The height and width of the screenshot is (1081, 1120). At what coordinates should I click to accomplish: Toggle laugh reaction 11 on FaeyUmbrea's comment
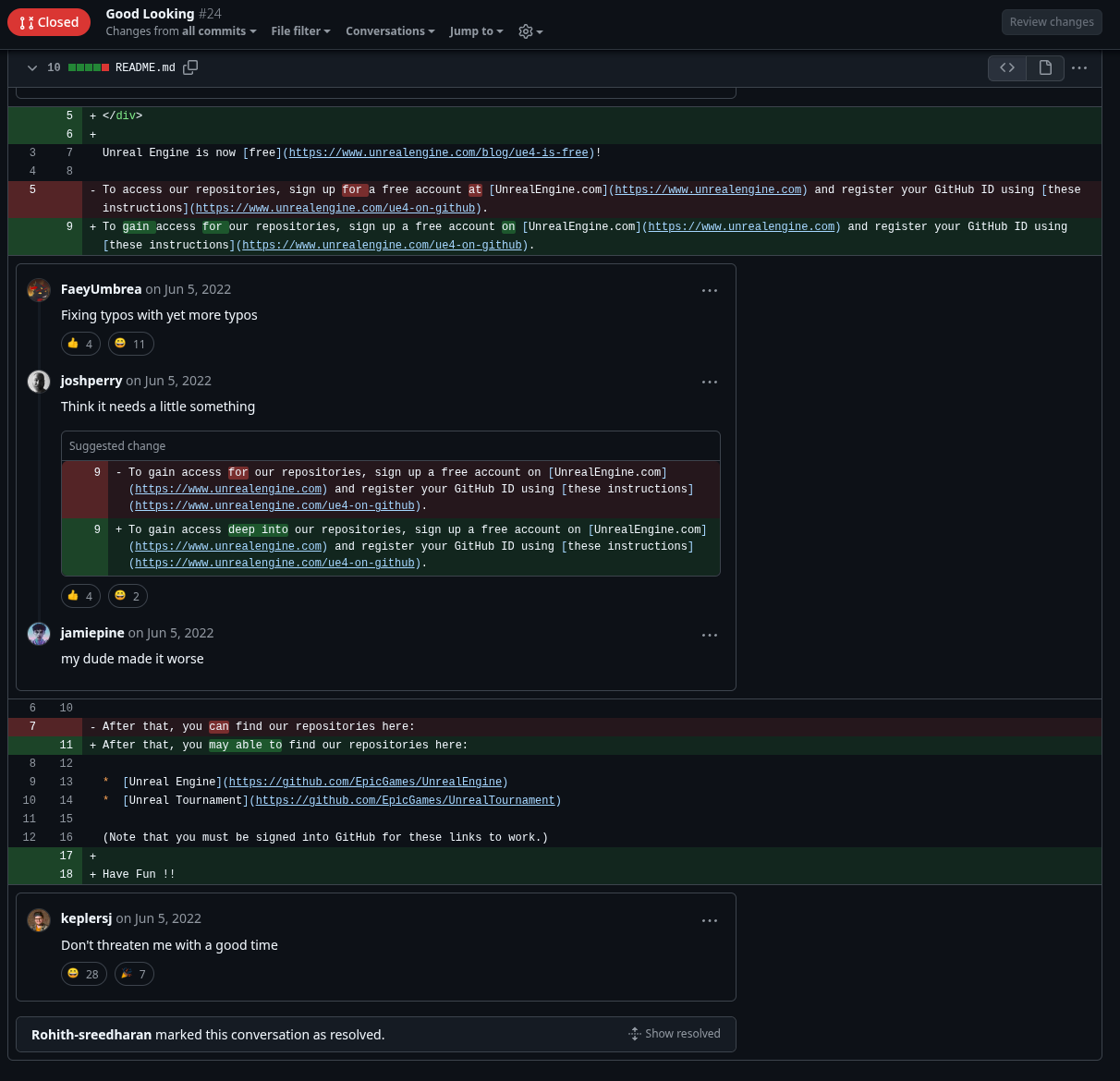(x=130, y=344)
